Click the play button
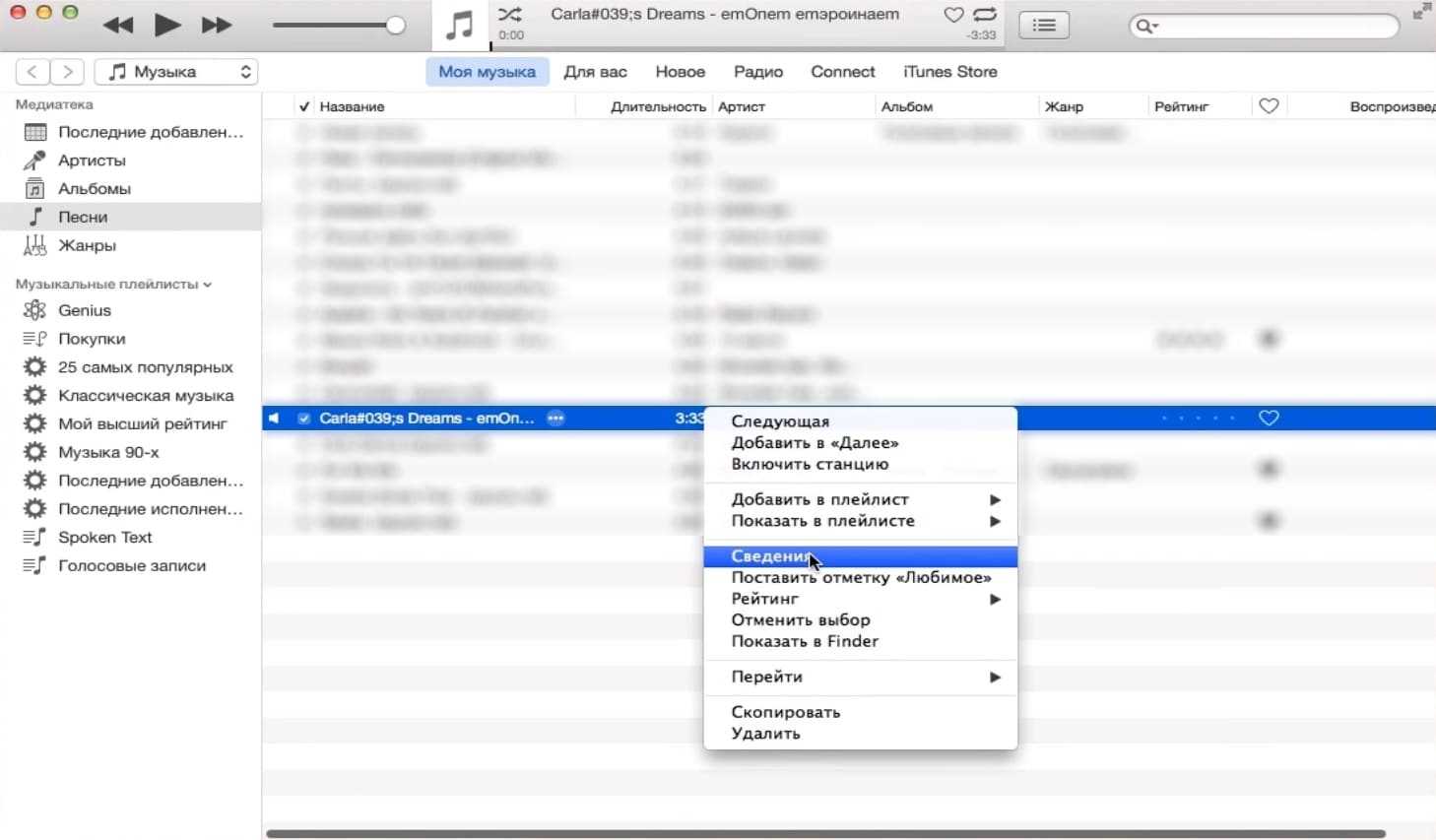This screenshot has height=840, width=1436. tap(167, 25)
